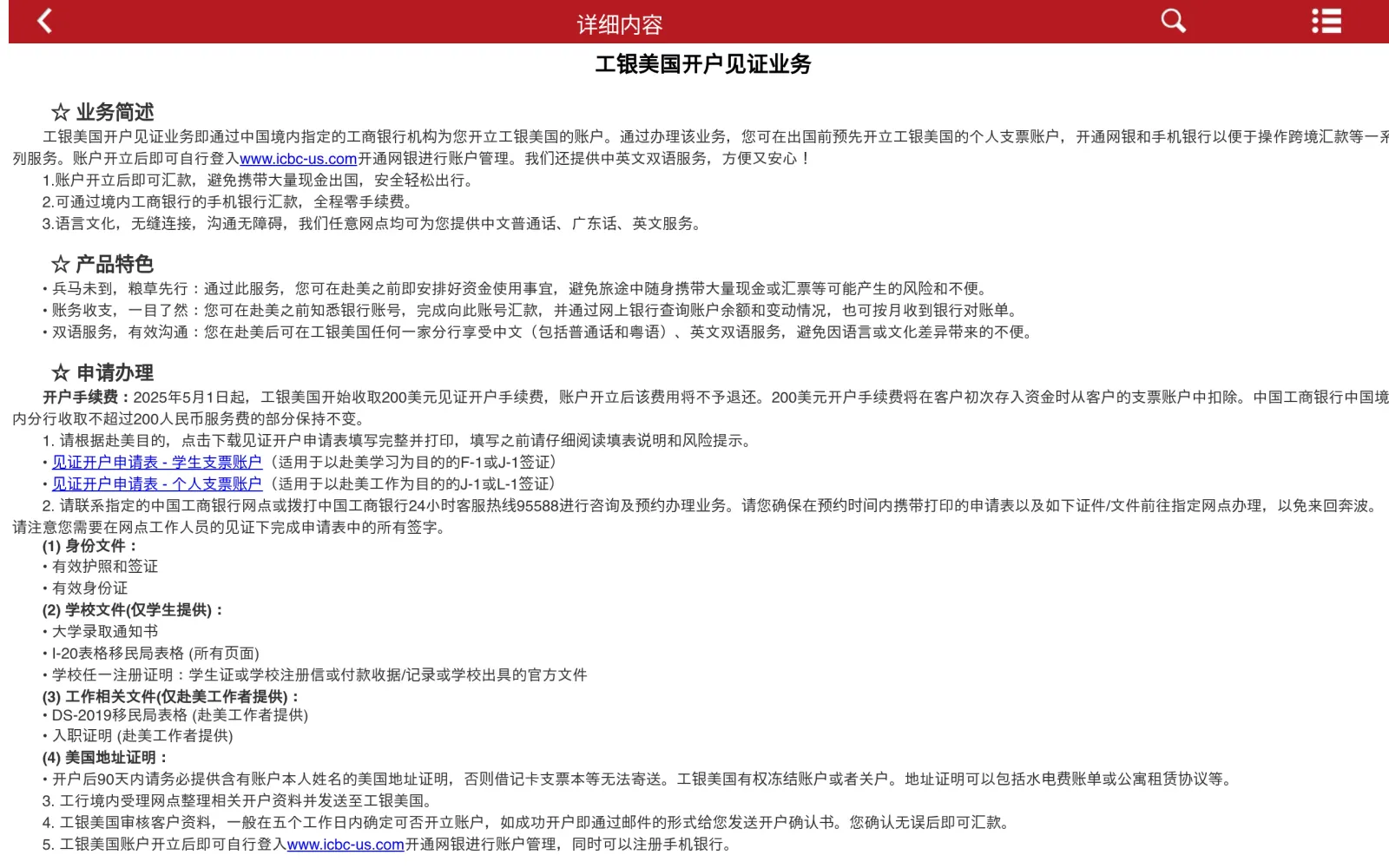Click the 产品特色 section heading
The image size is (1389, 868).
[x=115, y=264]
